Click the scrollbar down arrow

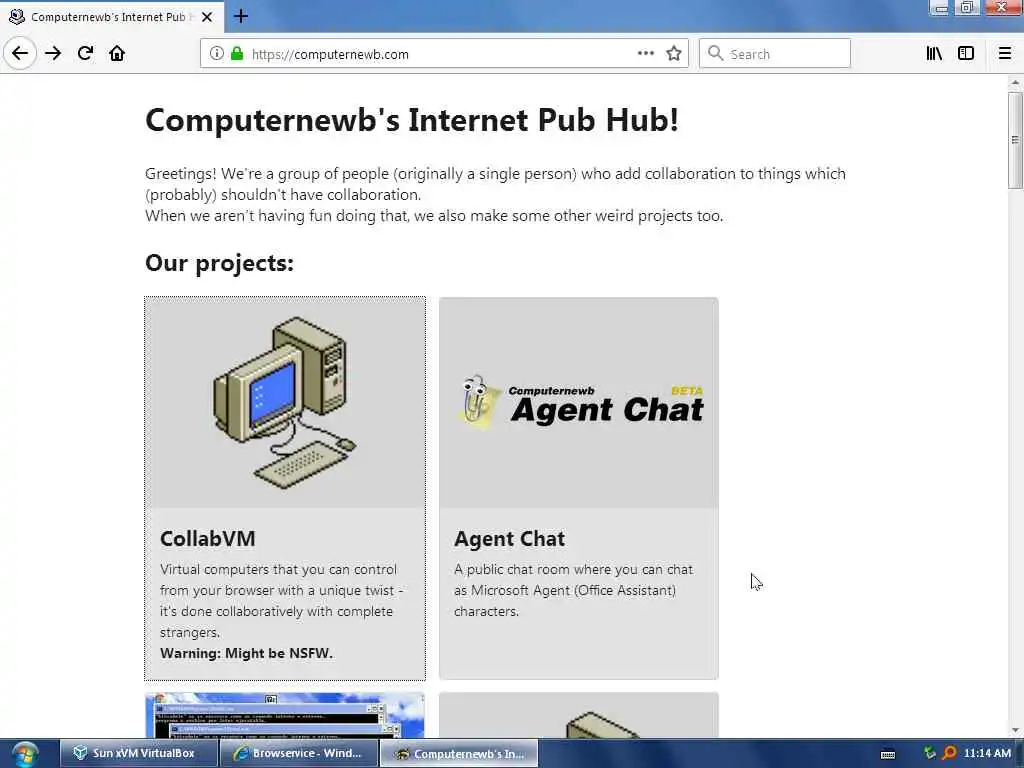pyautogui.click(x=1015, y=730)
